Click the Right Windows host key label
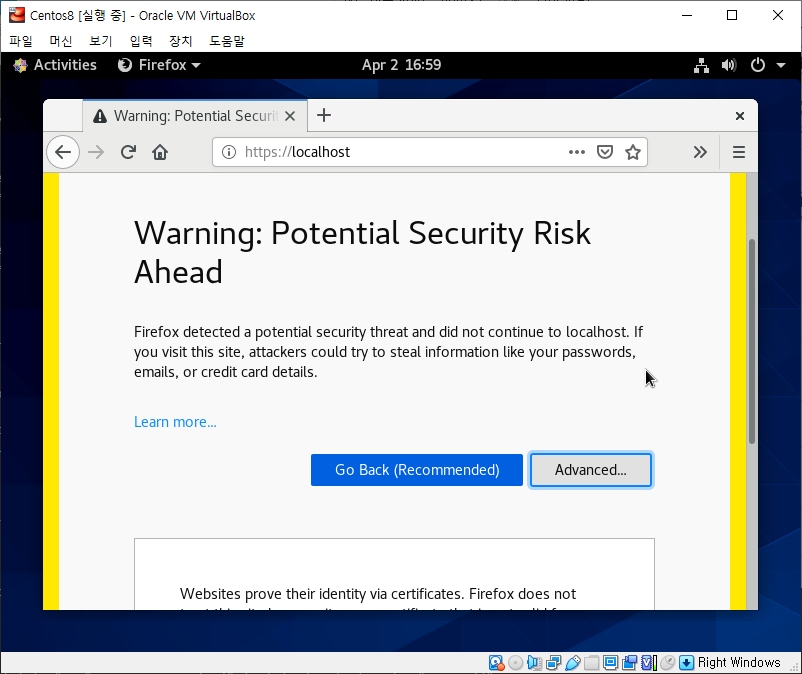 point(739,663)
